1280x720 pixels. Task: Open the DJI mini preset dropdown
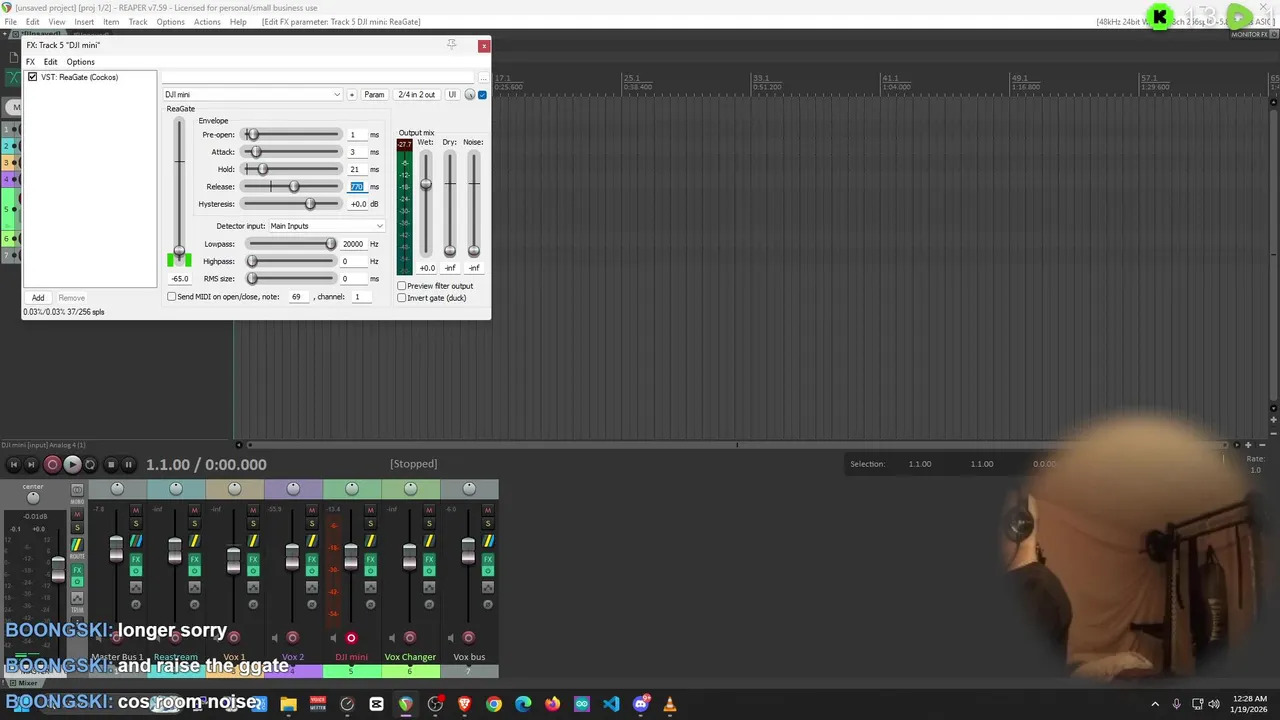coord(253,95)
